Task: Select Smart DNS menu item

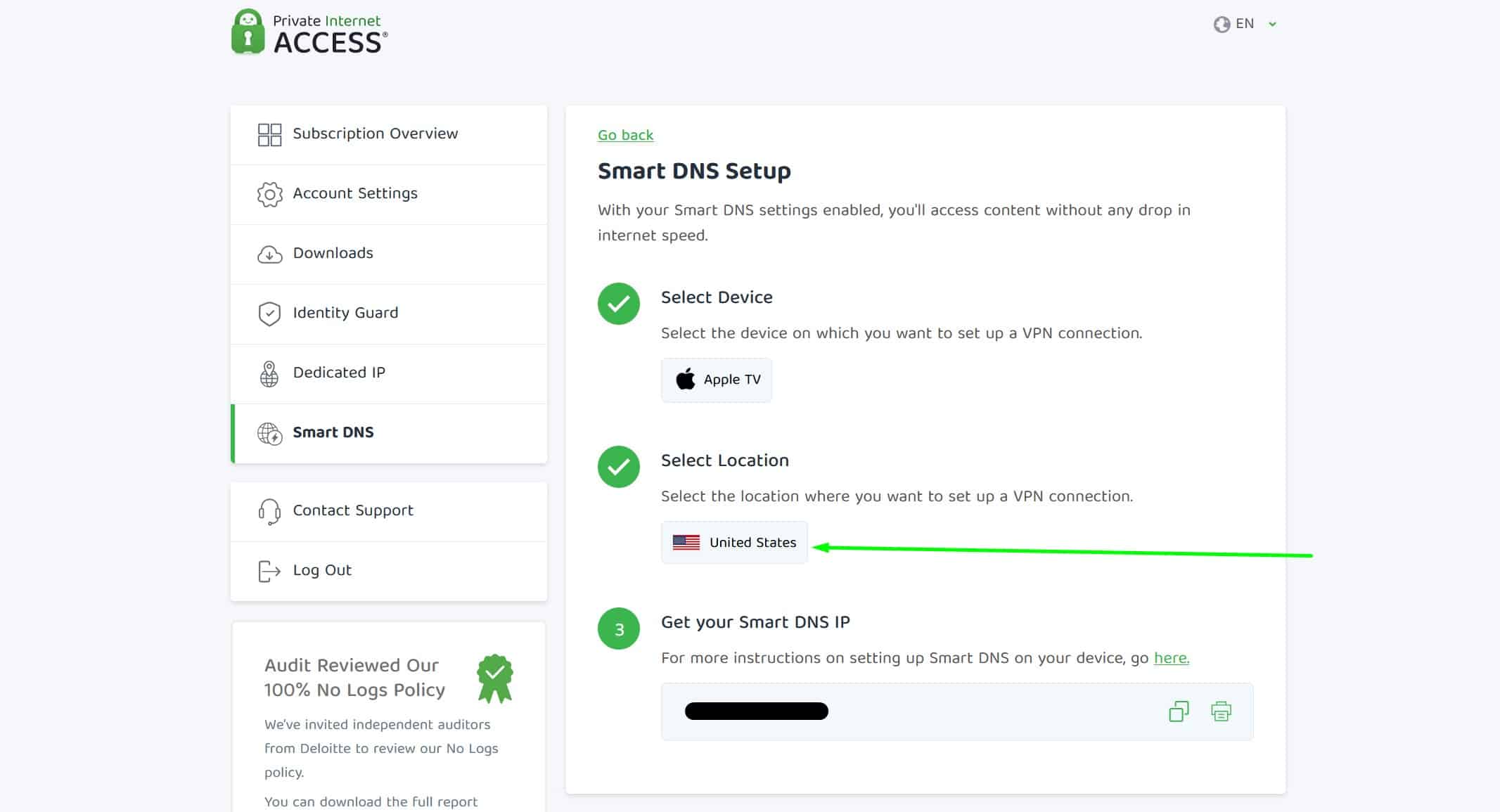Action: [389, 433]
